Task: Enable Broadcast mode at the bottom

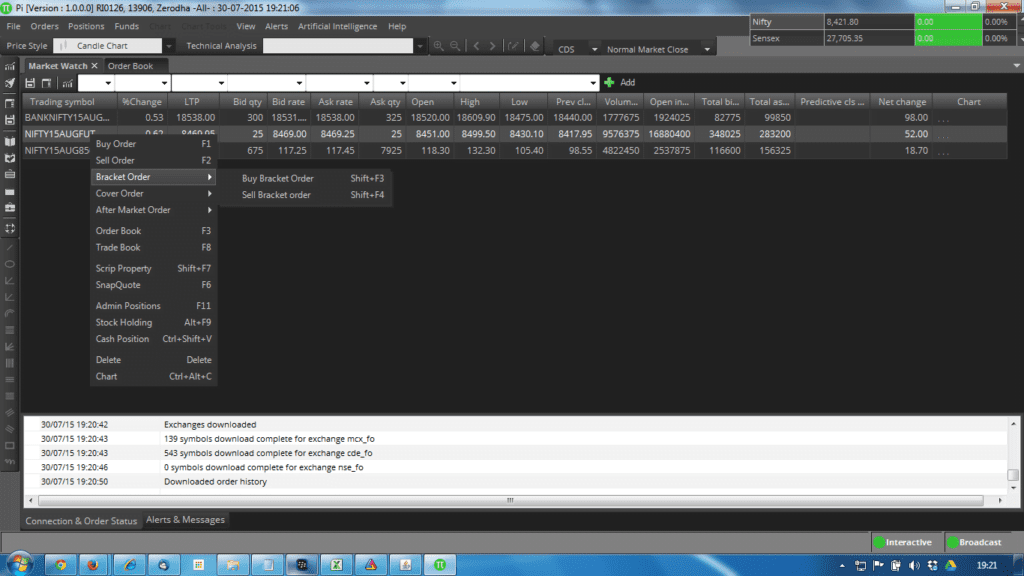Action: [976, 541]
